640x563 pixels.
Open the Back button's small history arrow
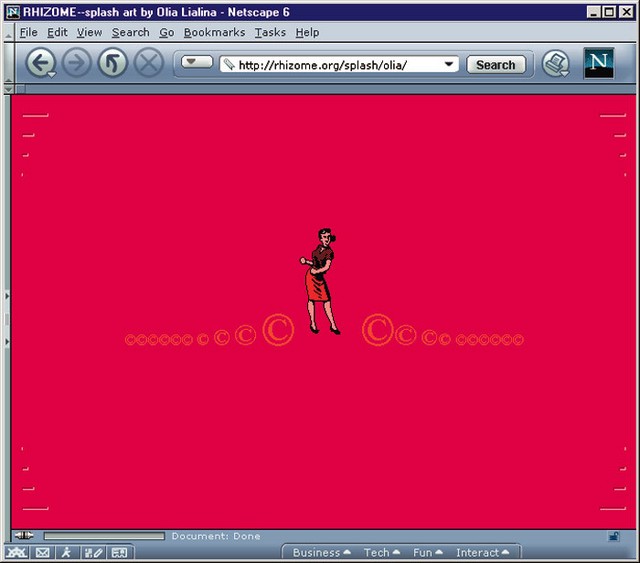51,75
